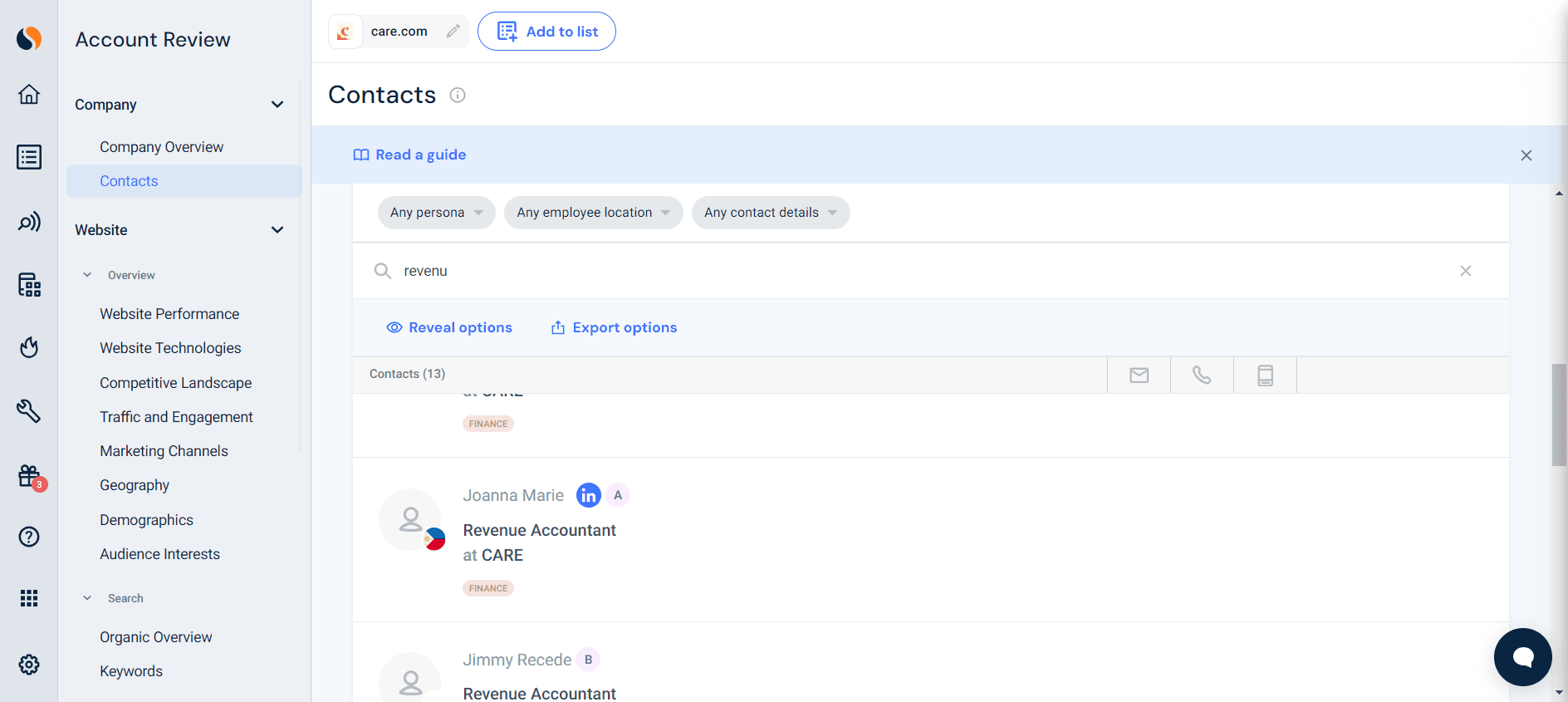Open Reveal options
Image resolution: width=1568 pixels, height=702 pixels.
tap(449, 327)
